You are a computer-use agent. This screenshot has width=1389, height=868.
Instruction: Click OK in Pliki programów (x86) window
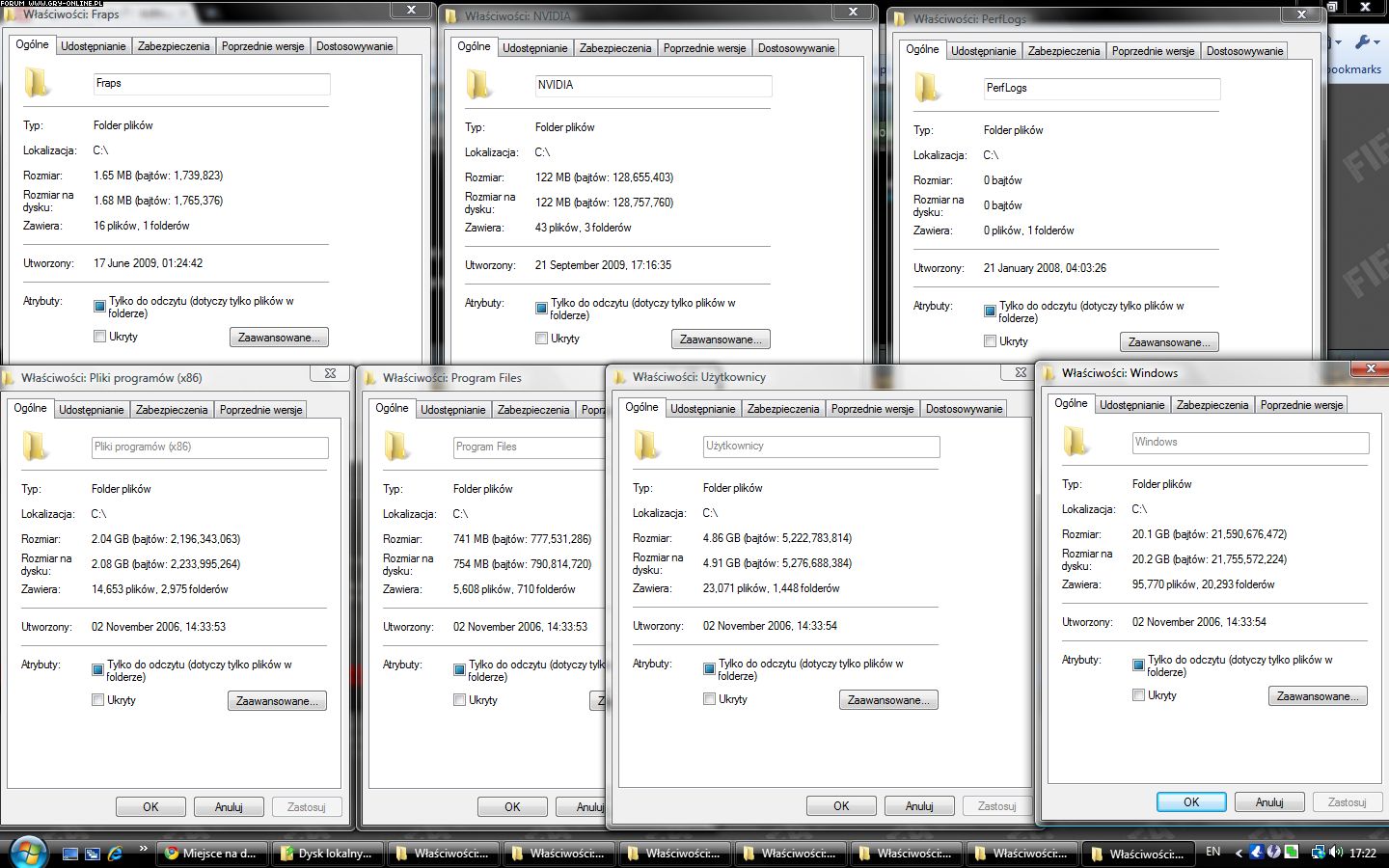click(x=150, y=806)
